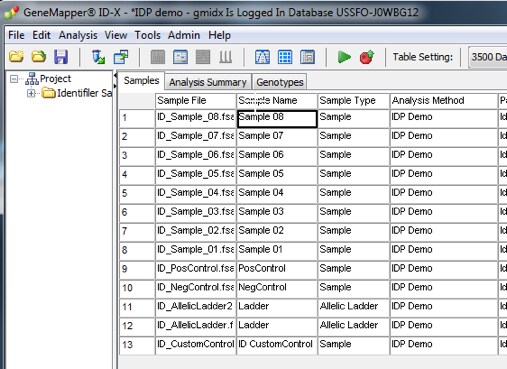Screen dimensions: 507x369
Task: Select row number 7 header
Action: [137, 231]
